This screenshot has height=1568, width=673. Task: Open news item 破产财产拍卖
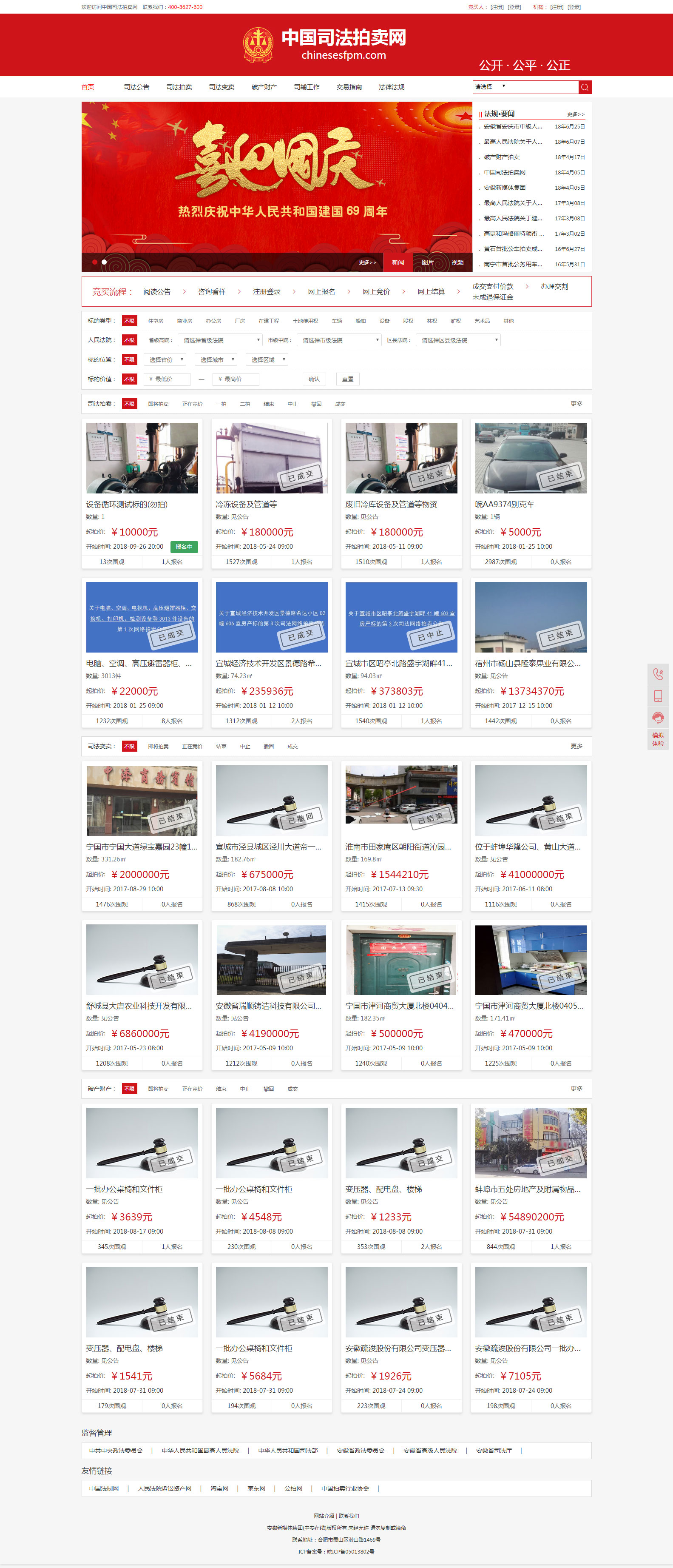502,157
